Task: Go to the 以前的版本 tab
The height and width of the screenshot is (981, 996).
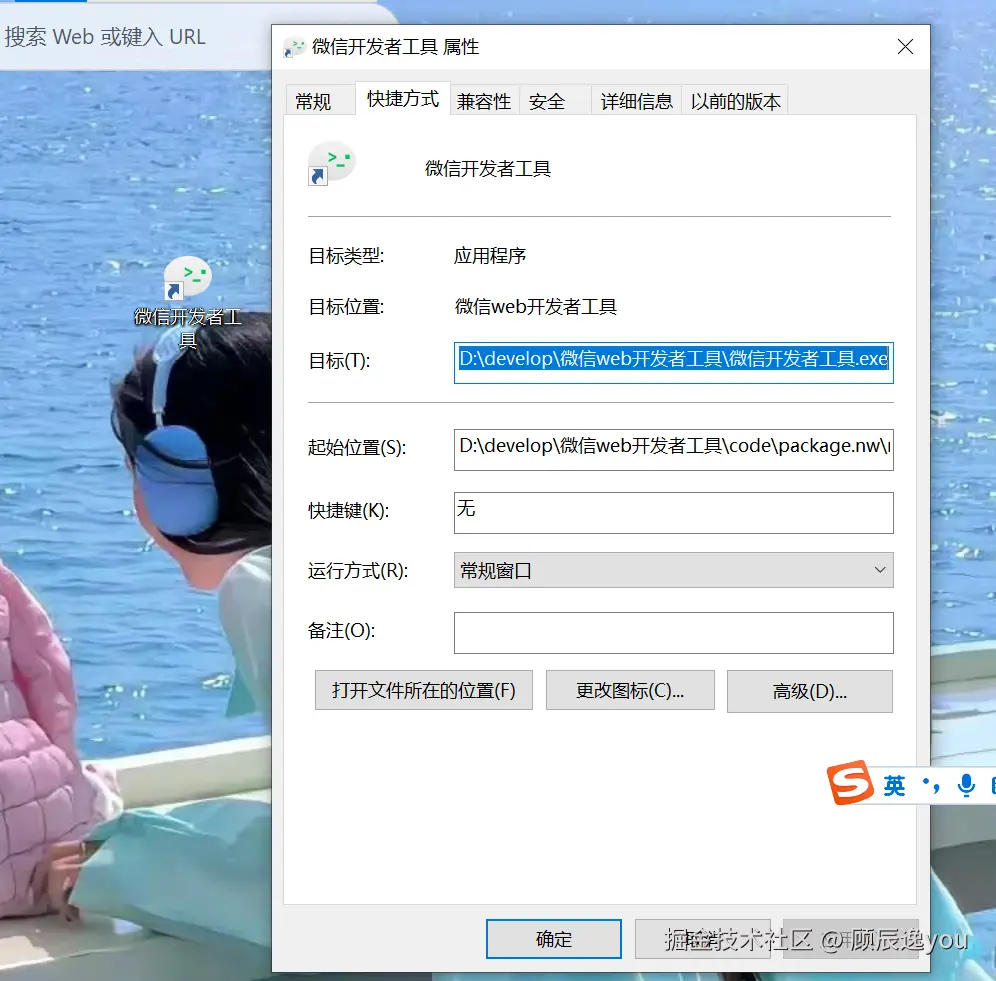Action: 736,101
